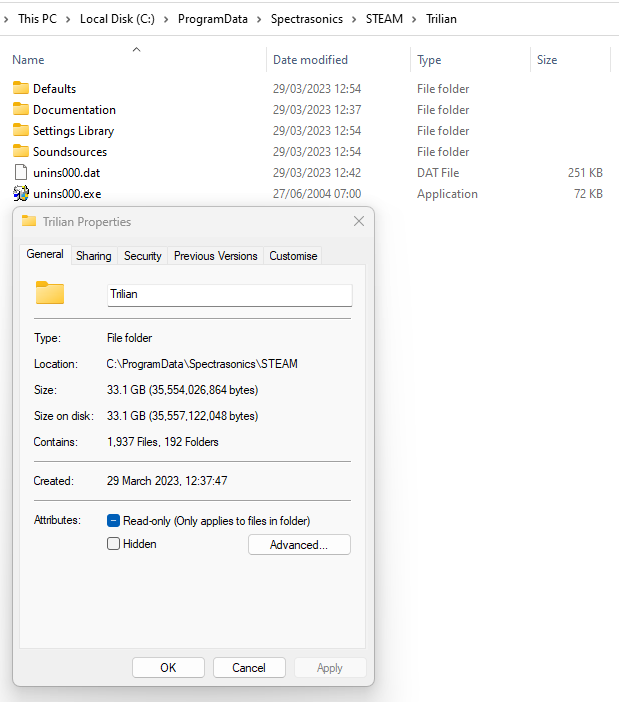The height and width of the screenshot is (702, 619).
Task: Click the Cancel button
Action: coord(249,668)
